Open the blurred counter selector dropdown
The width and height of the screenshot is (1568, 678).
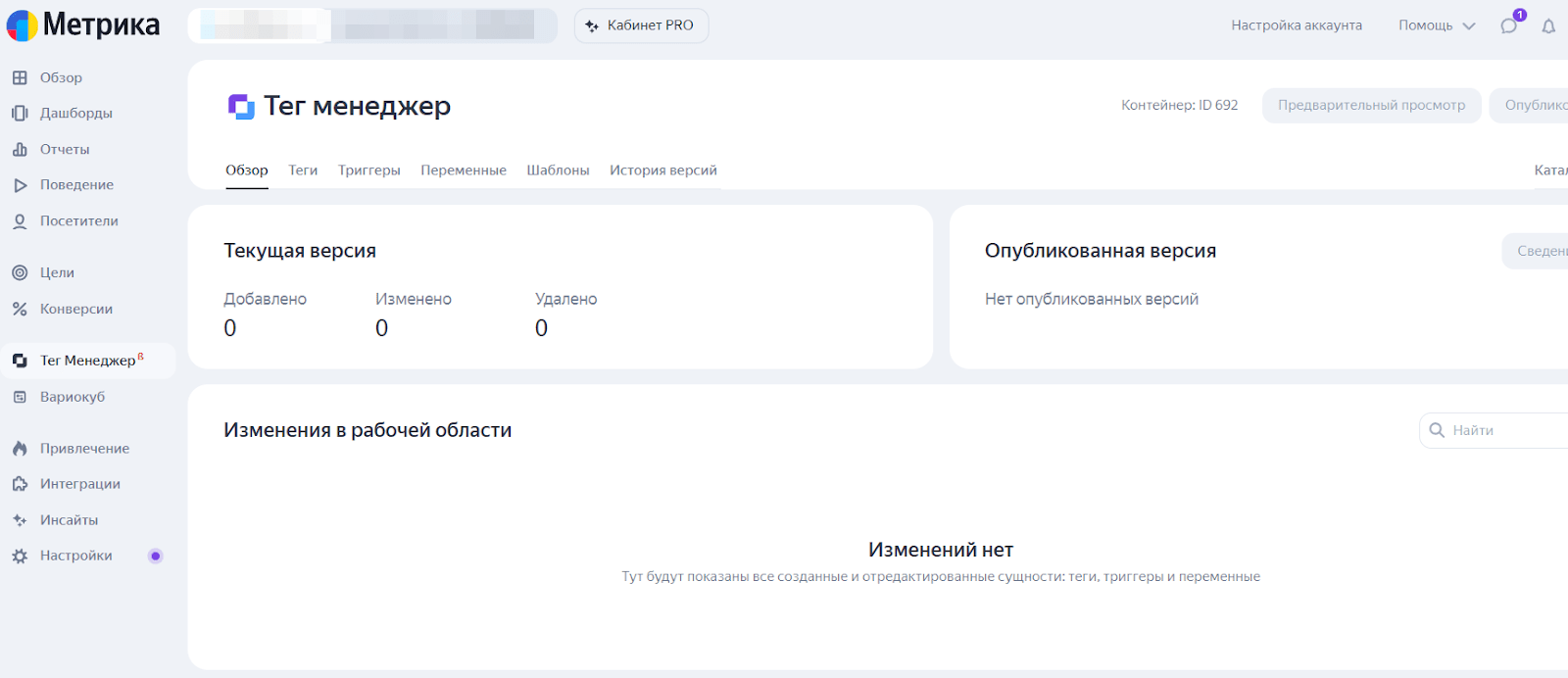click(x=372, y=25)
